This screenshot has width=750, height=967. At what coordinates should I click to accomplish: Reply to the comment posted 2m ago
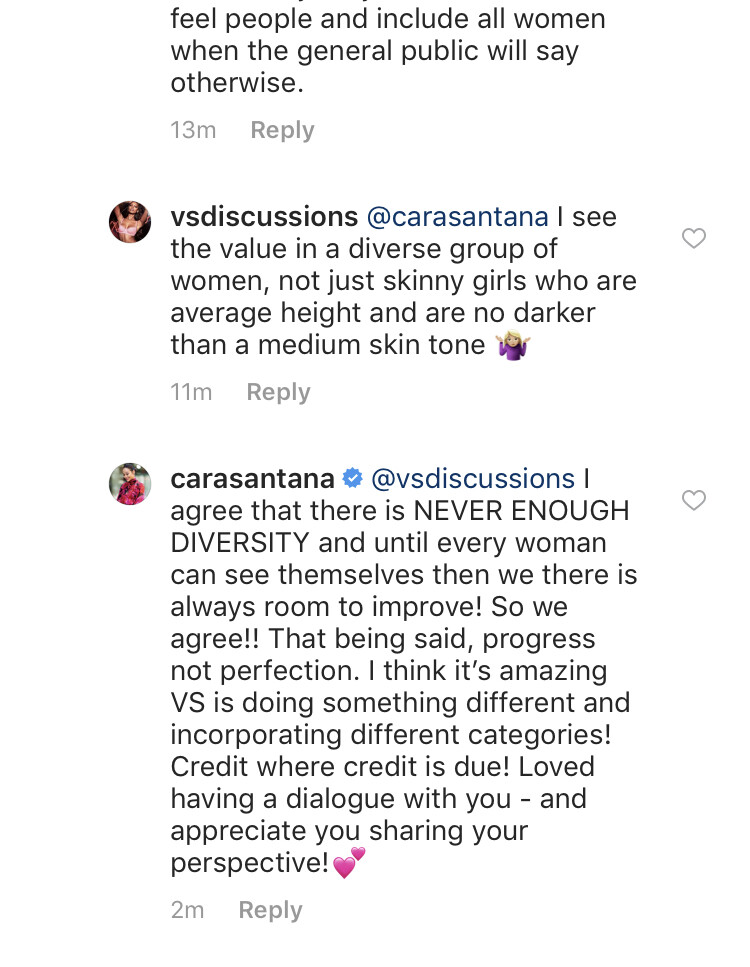click(270, 910)
